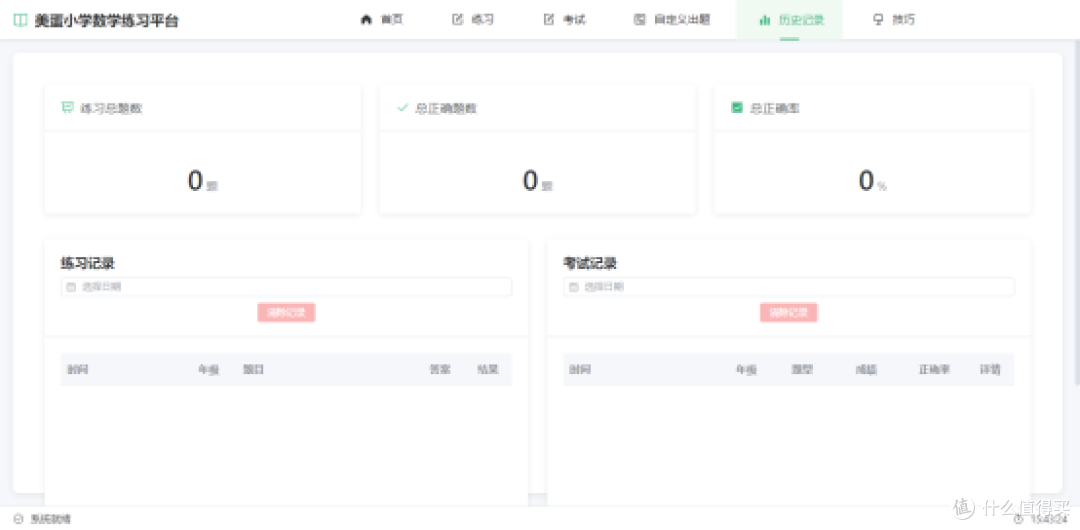
Task: Click the lightbulb icon beside 技巧
Action: click(878, 19)
